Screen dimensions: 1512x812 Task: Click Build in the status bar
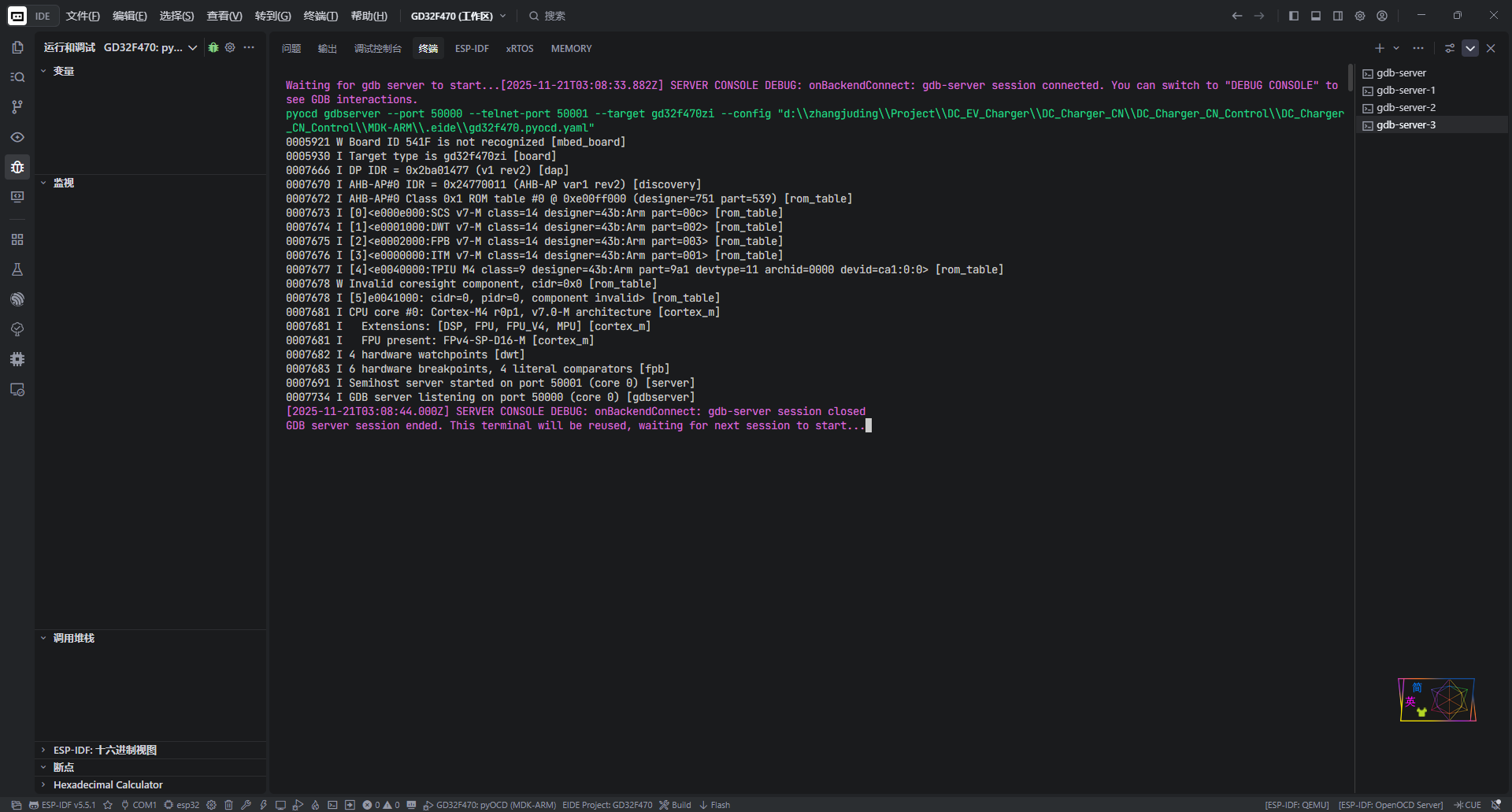coord(676,805)
